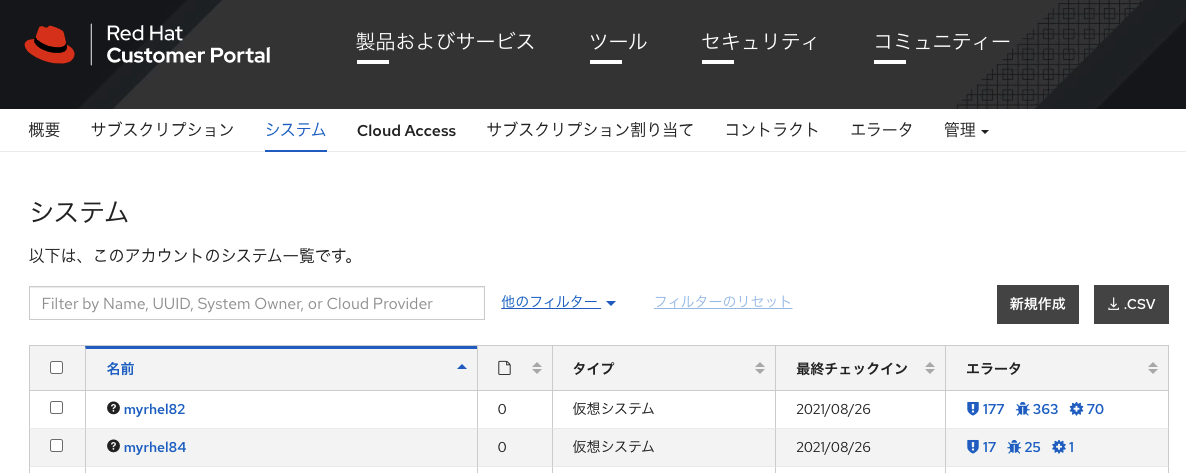This screenshot has height=473, width=1186.
Task: Open コントラクト tab
Action: click(772, 130)
